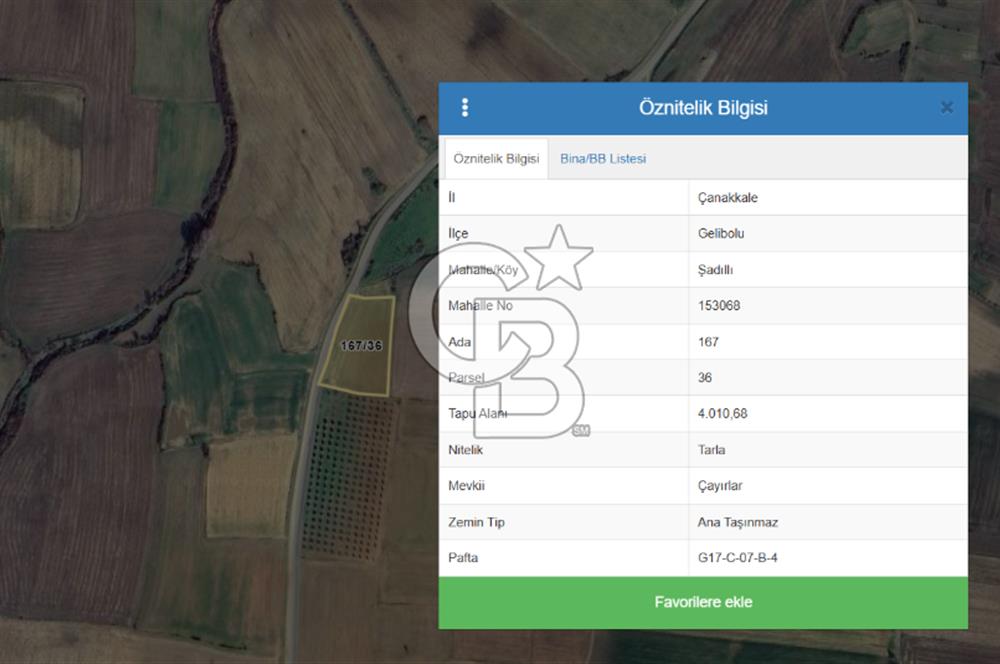The image size is (1000, 664).
Task: Select the Şadıllı village value
Action: (x=716, y=270)
